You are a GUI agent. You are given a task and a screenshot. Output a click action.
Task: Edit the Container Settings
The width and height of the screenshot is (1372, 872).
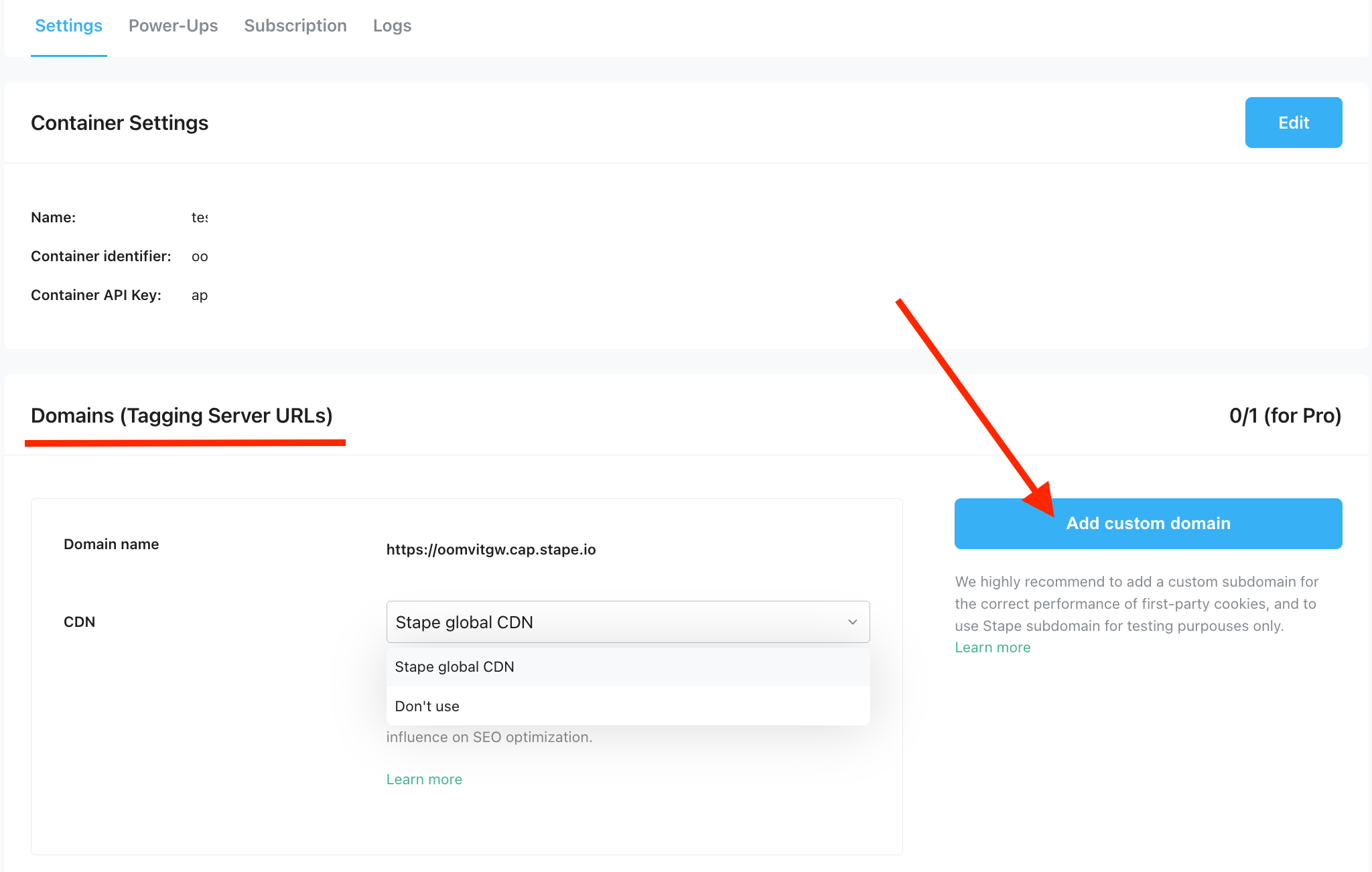[x=1293, y=123]
